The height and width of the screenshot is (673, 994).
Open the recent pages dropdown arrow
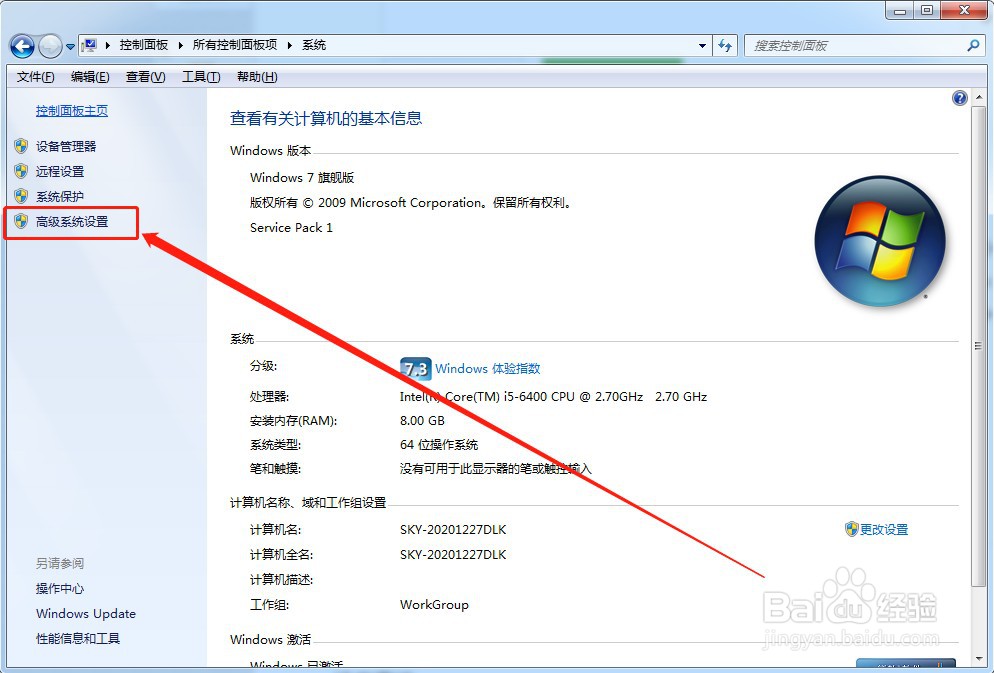[70, 46]
